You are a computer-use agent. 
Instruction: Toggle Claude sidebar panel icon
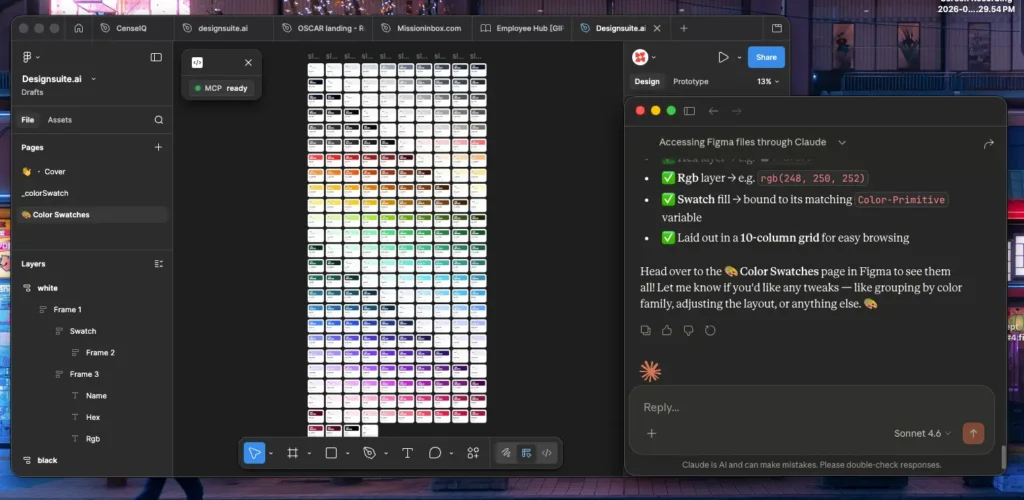[x=689, y=111]
